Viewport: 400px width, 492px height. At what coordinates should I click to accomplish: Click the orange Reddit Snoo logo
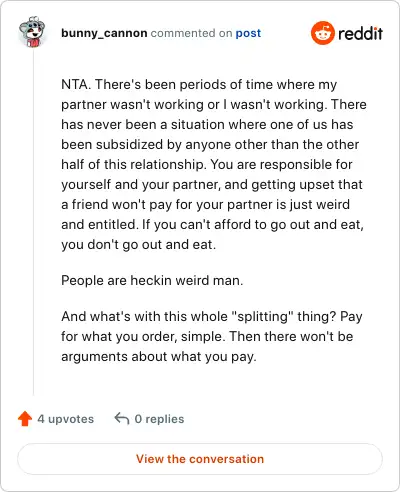tap(322, 33)
